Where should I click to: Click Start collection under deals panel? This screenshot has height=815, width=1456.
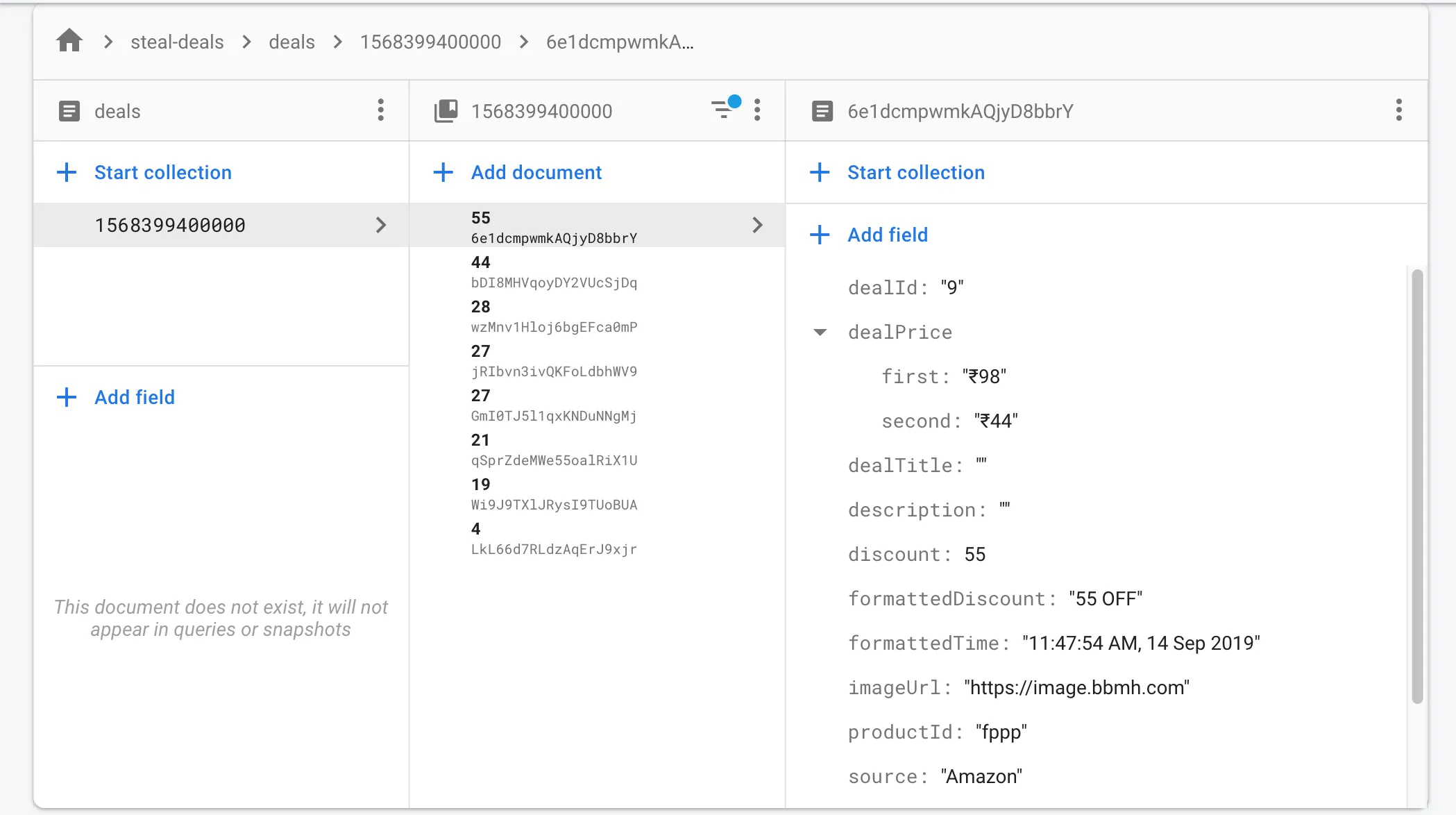tap(162, 172)
